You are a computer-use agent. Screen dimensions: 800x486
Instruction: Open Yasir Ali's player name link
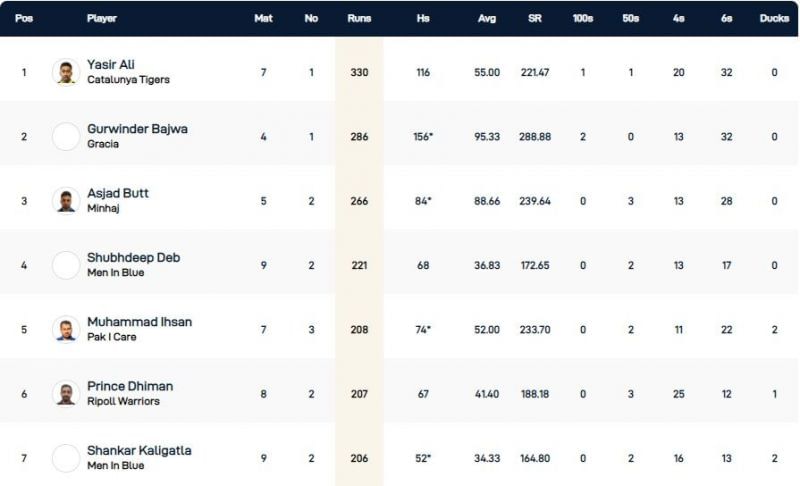coord(111,65)
